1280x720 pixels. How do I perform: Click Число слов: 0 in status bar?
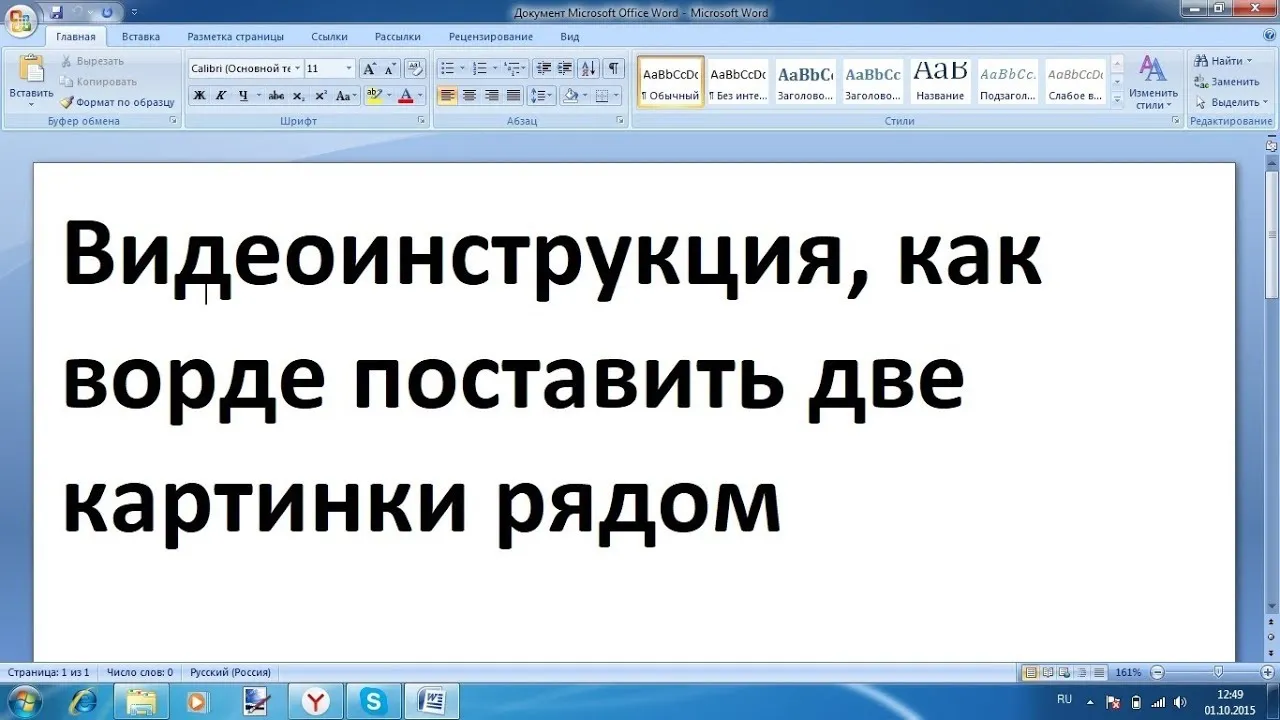[x=140, y=672]
